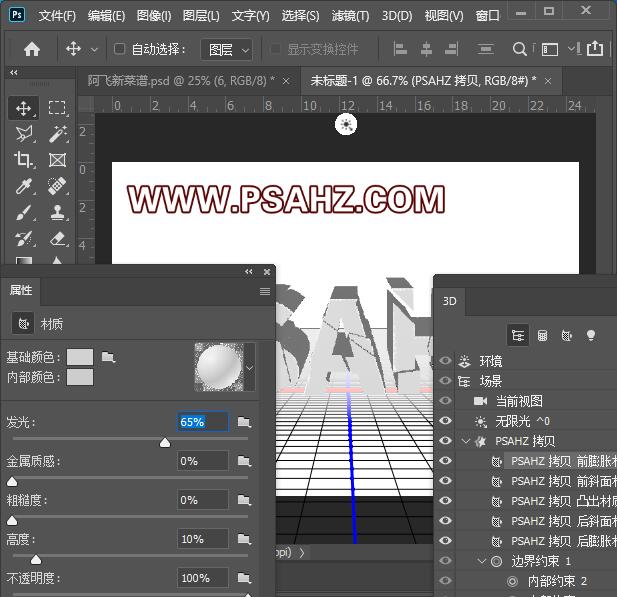Click the distribute vertically icon
This screenshot has height=597, width=617.
(485, 50)
